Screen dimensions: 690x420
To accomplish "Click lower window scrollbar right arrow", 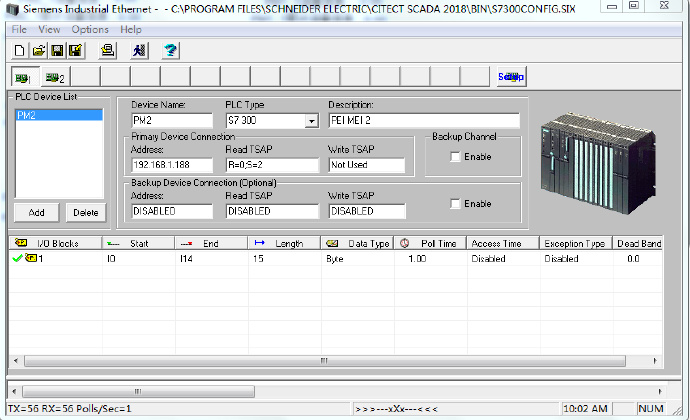I will (660, 391).
